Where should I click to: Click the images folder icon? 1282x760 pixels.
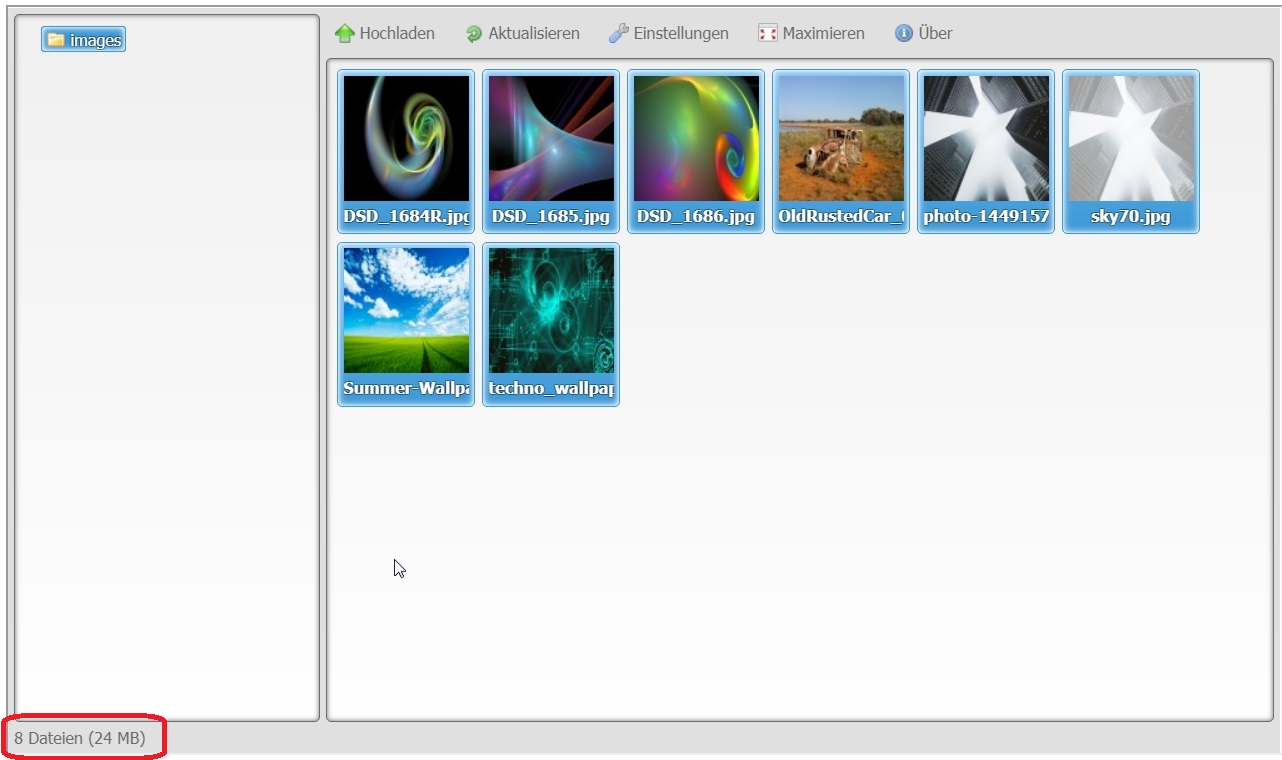point(56,40)
